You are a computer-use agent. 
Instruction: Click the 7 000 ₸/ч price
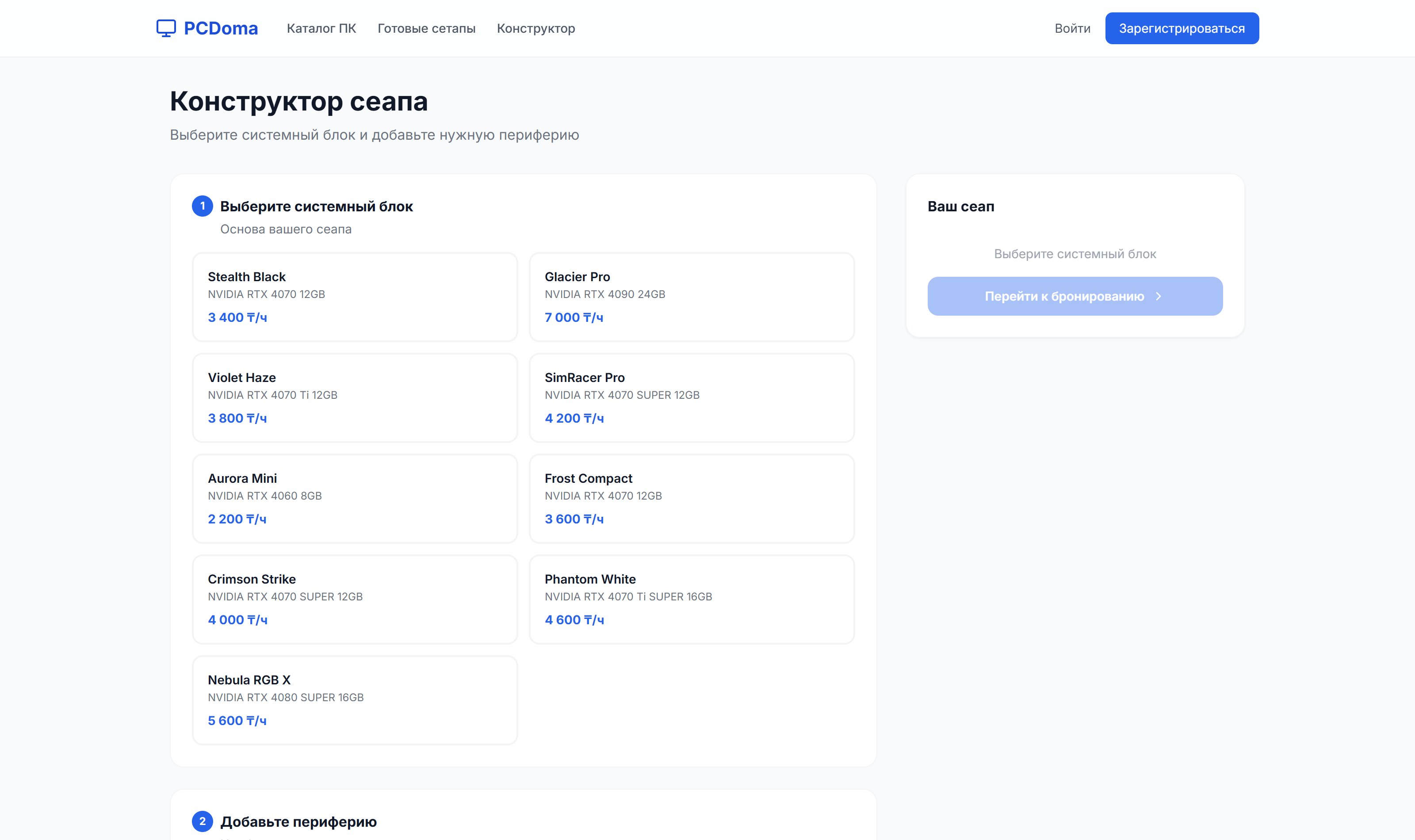tap(574, 317)
